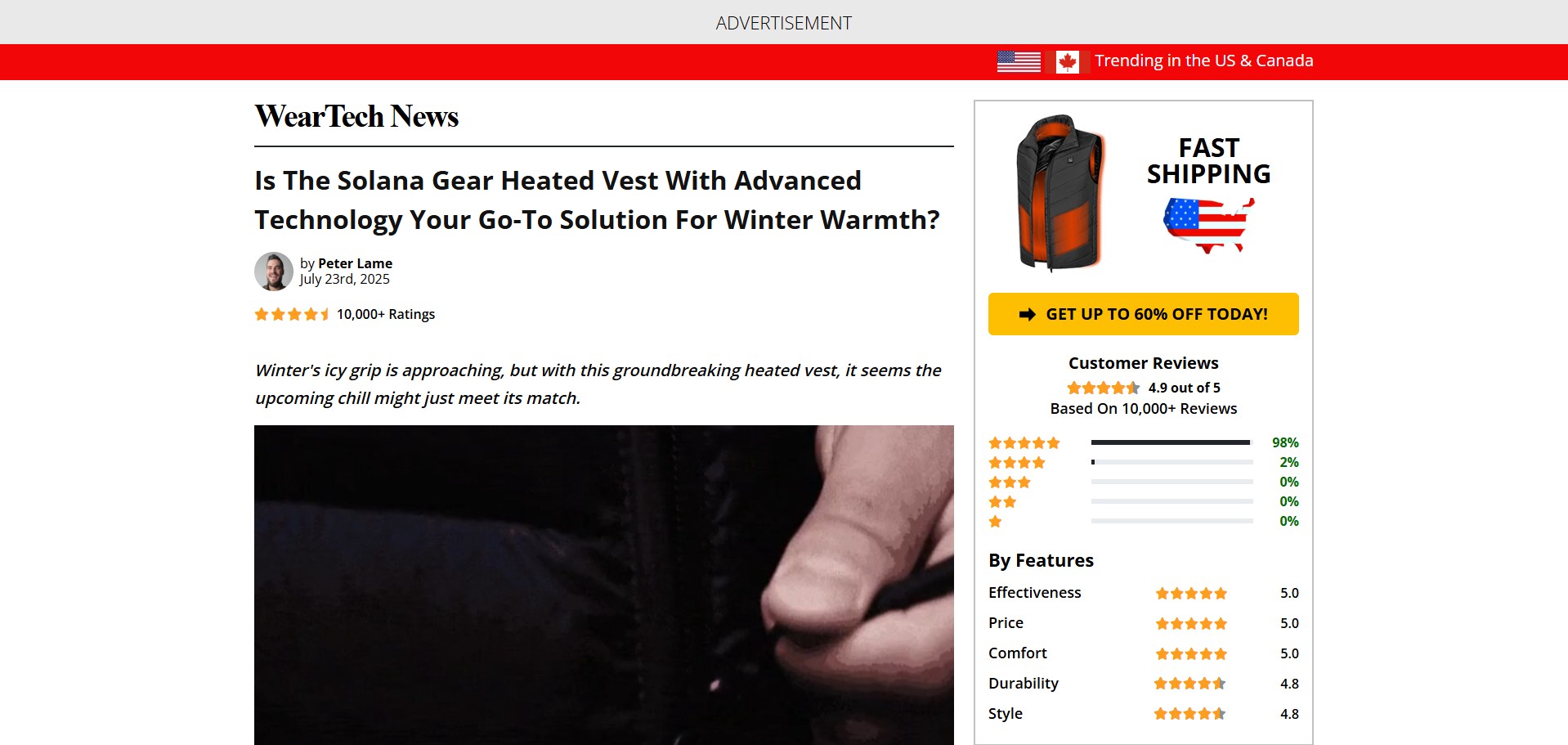Image resolution: width=1568 pixels, height=745 pixels.
Task: Click the five-star row rating icons
Action: 1024,443
